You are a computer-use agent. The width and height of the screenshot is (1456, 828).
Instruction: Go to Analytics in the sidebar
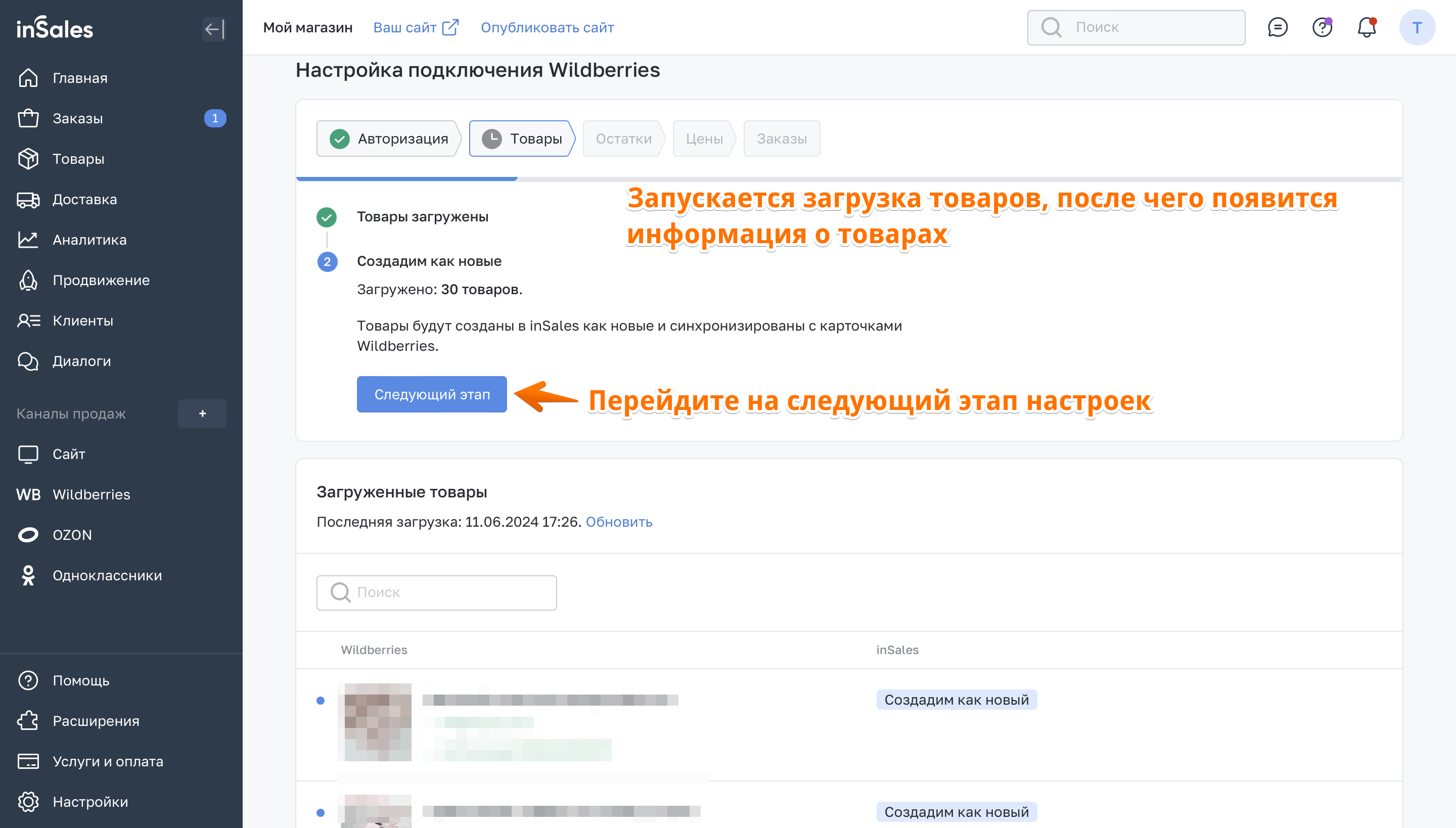tap(89, 240)
